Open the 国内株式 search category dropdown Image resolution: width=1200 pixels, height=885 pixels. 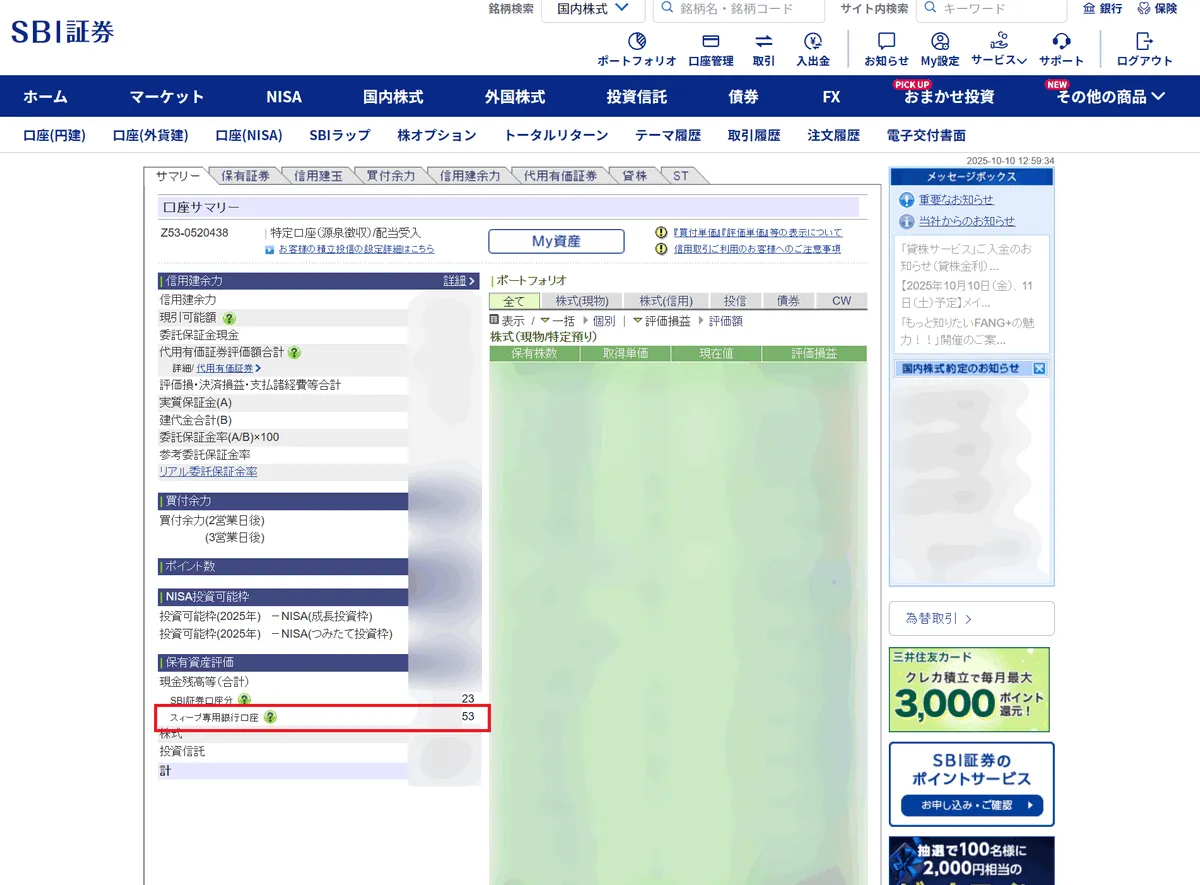593,9
